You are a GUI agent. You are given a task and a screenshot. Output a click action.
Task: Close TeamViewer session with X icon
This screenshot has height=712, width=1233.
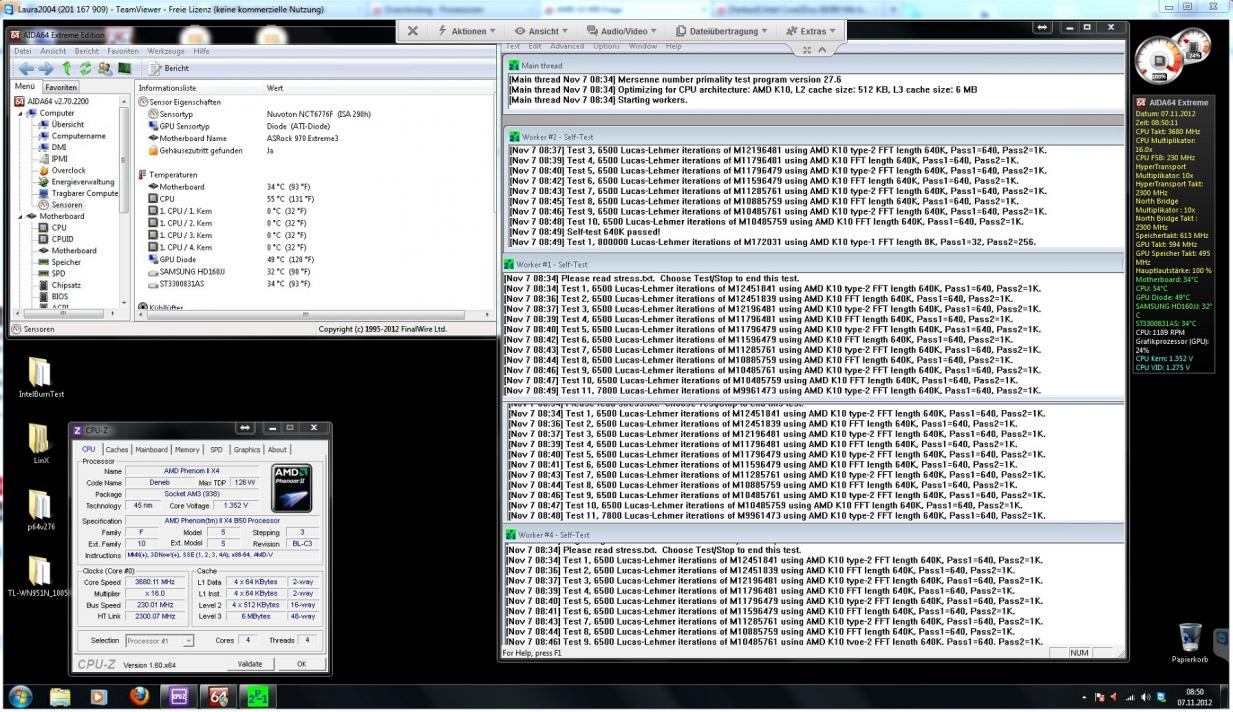pyautogui.click(x=413, y=31)
